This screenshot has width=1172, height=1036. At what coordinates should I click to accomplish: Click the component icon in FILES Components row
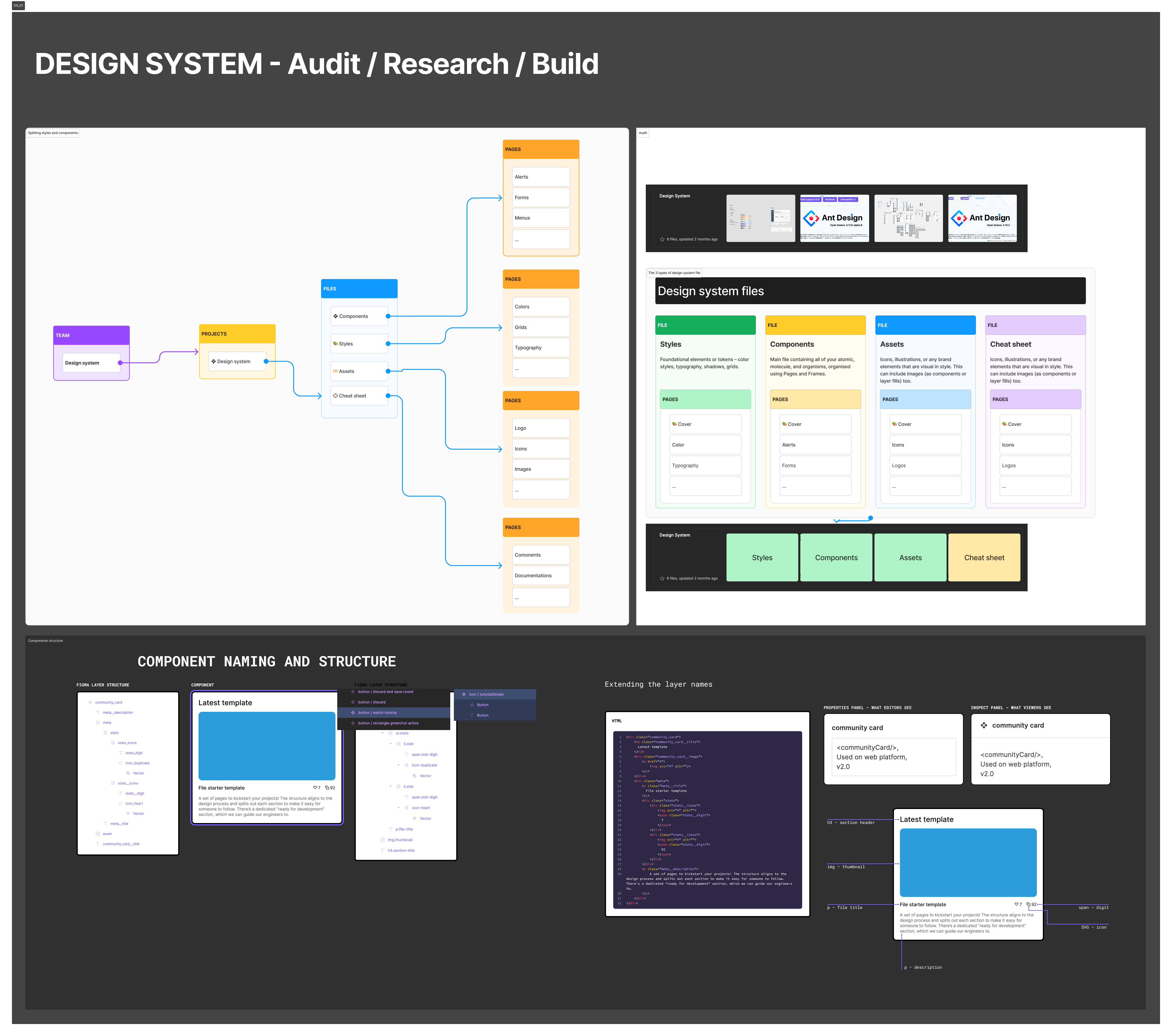335,316
